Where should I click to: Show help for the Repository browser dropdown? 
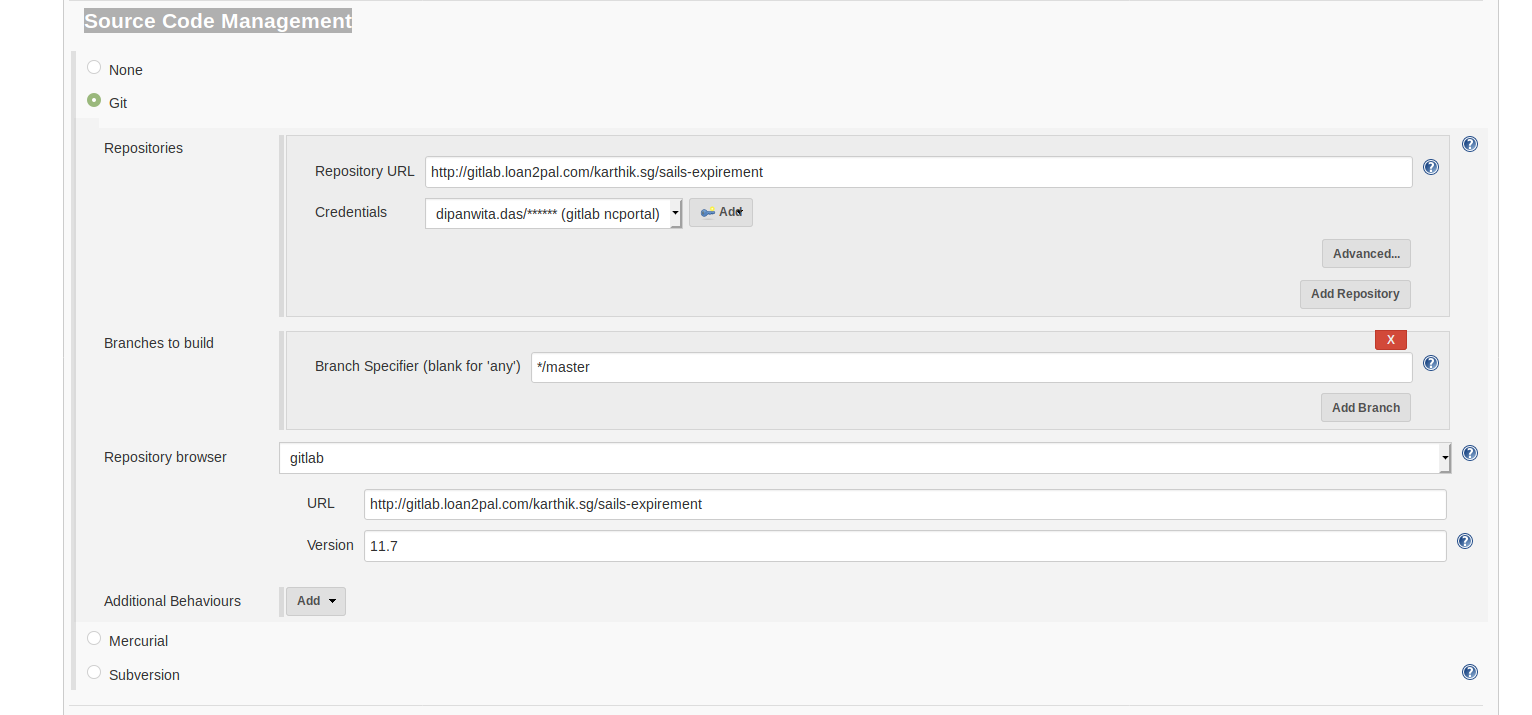tap(1469, 453)
